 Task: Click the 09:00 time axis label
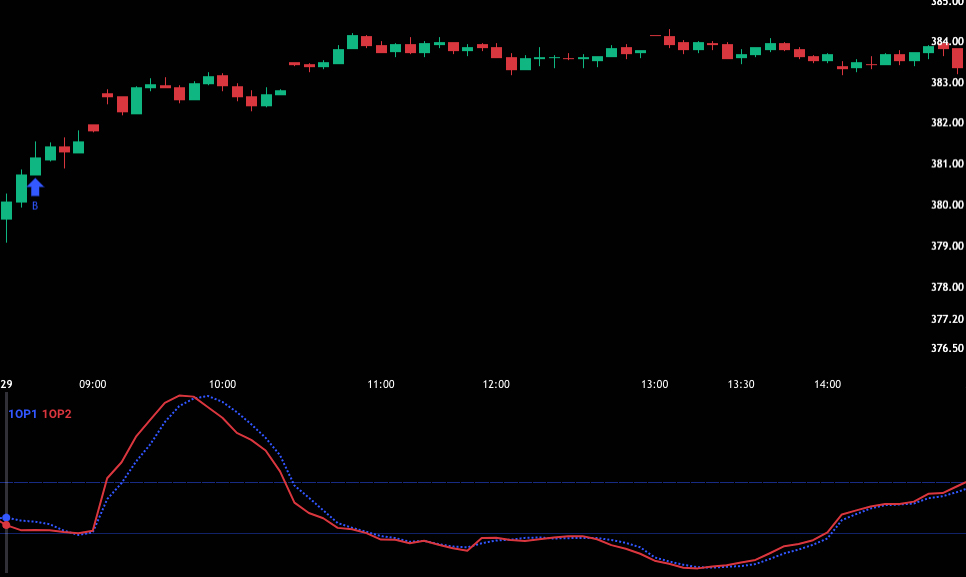click(92, 384)
